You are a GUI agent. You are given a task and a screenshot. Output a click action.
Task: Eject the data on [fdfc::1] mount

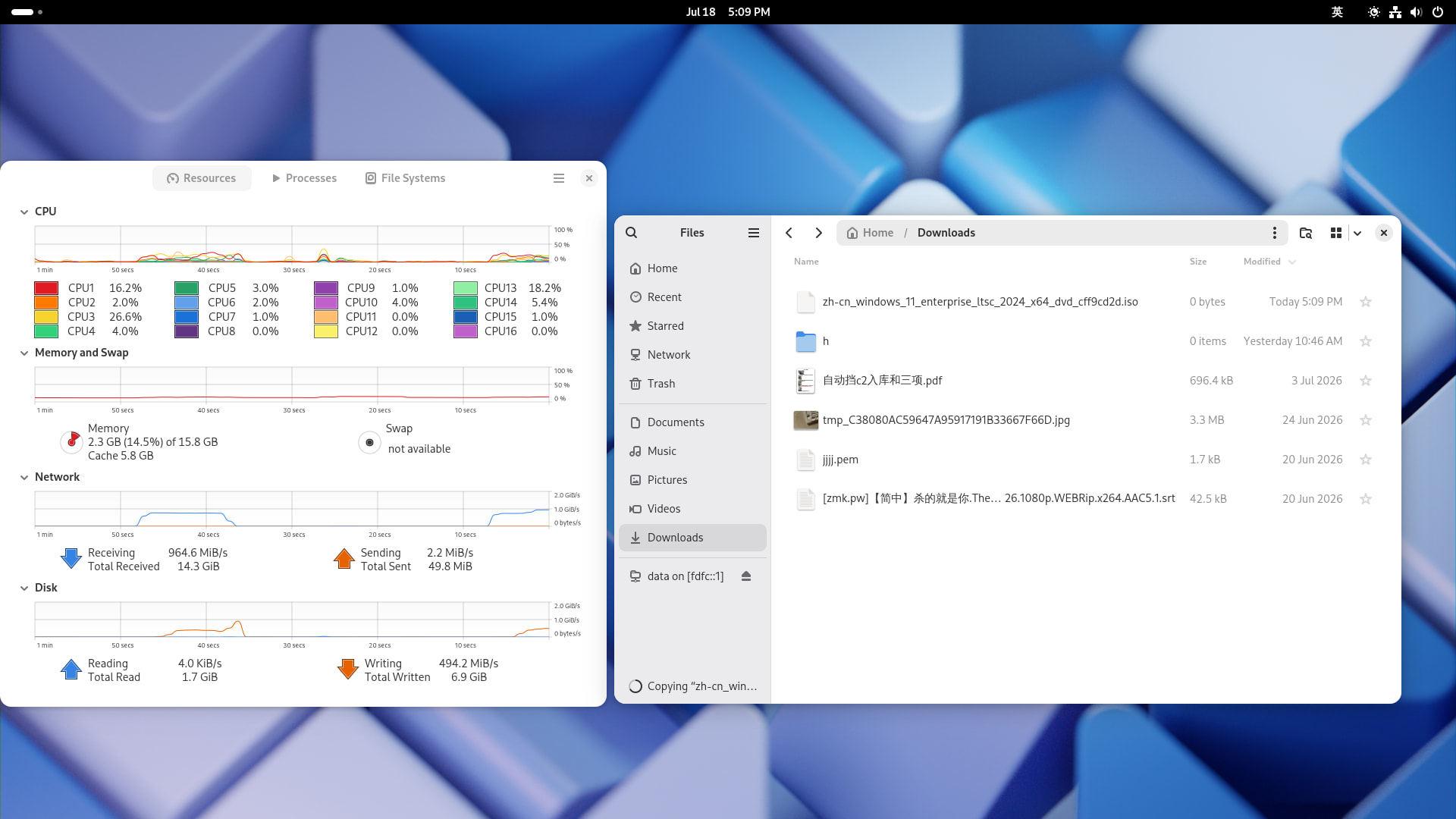746,576
